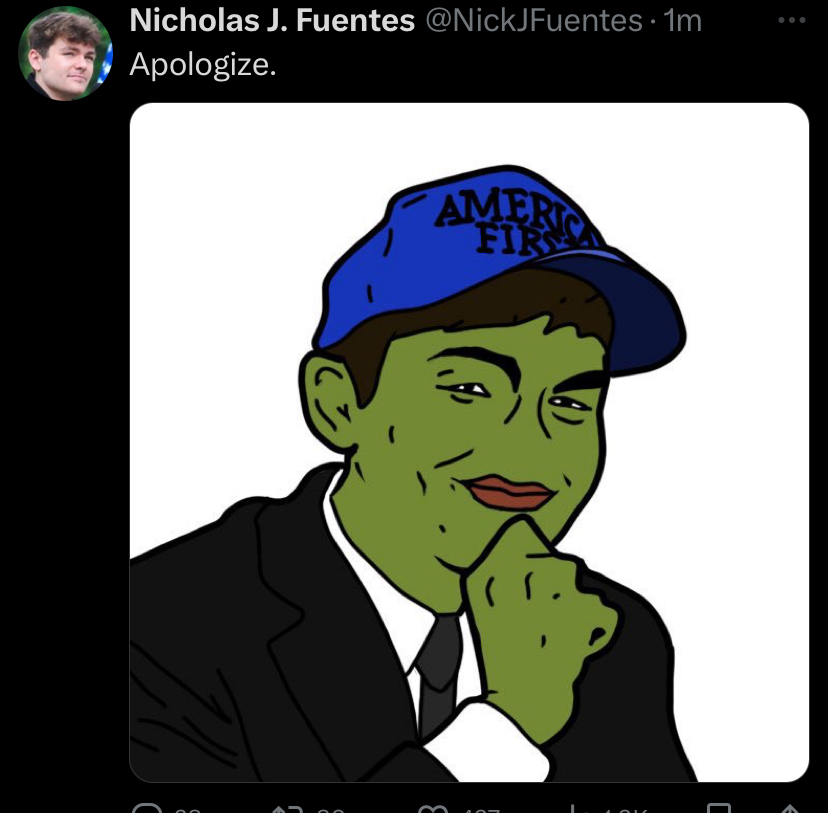Tap the "Apologize." tweet text
The width and height of the screenshot is (828, 813).
[x=203, y=65]
